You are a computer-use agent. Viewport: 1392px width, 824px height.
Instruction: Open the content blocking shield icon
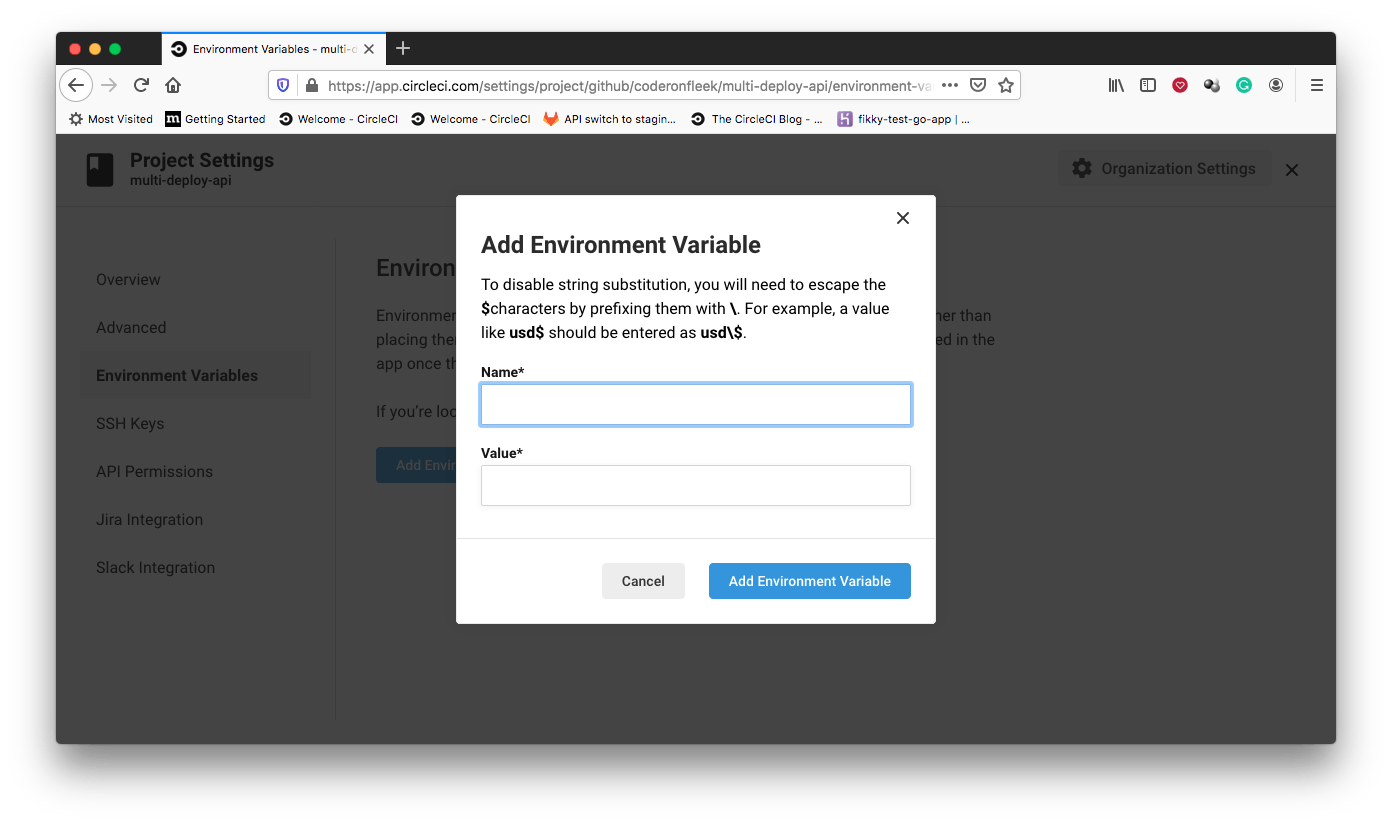pyautogui.click(x=282, y=85)
